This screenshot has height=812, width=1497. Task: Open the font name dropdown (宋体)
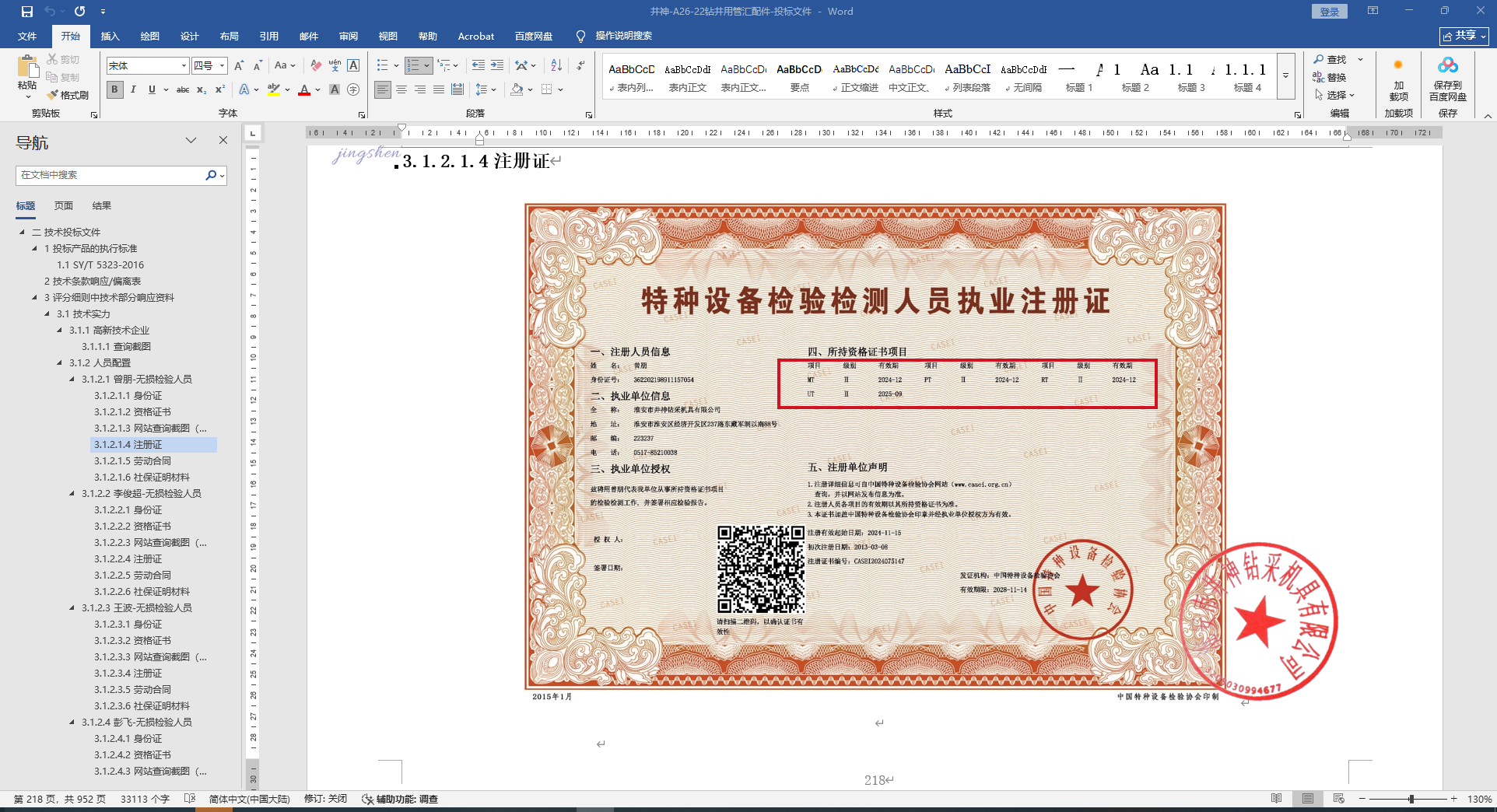[x=184, y=66]
